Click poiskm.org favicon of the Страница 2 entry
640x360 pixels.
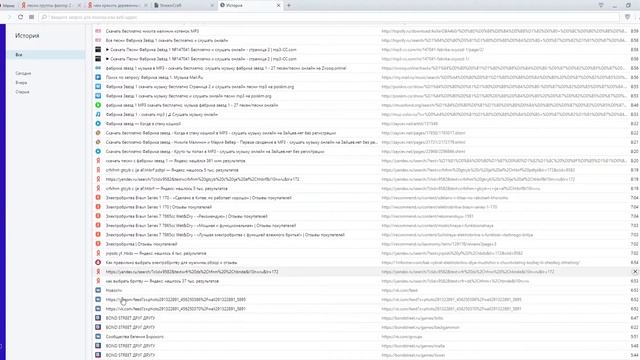point(98,87)
